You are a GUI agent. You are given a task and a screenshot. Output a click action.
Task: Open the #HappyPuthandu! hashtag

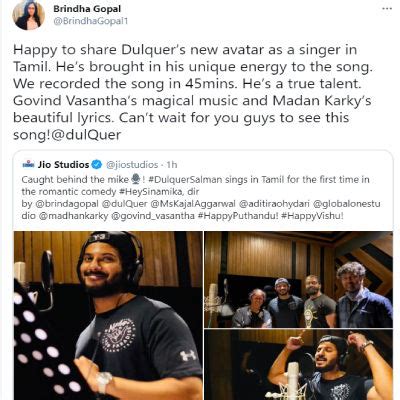click(238, 216)
